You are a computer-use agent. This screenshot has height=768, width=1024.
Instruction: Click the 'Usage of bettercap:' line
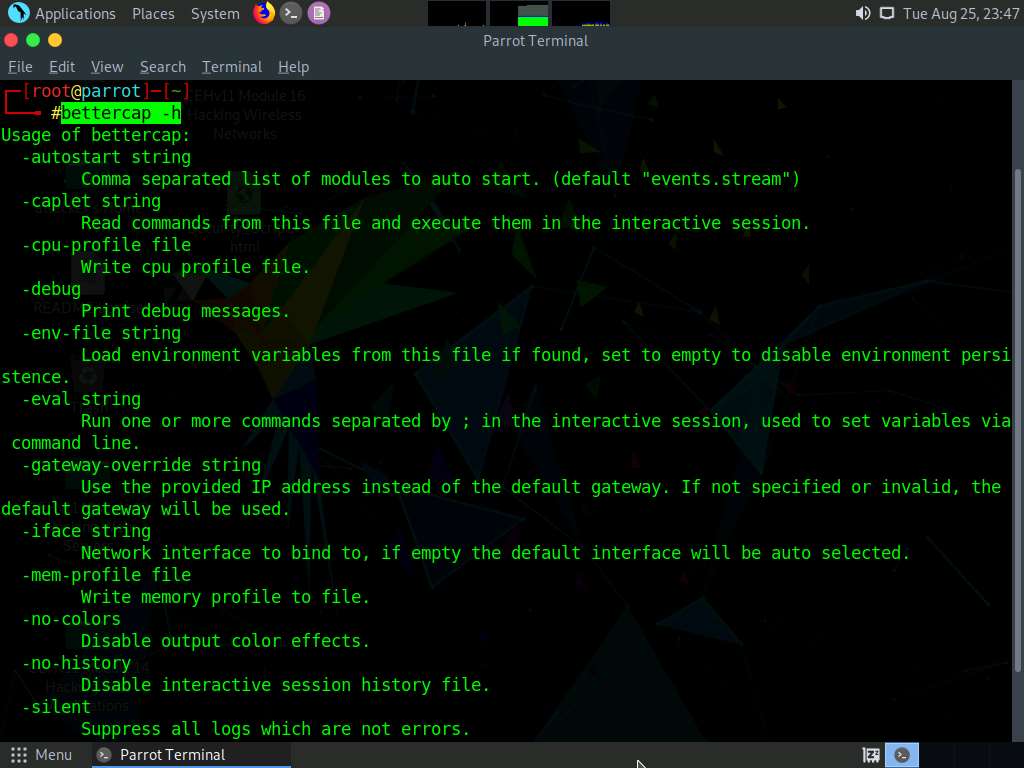click(95, 135)
